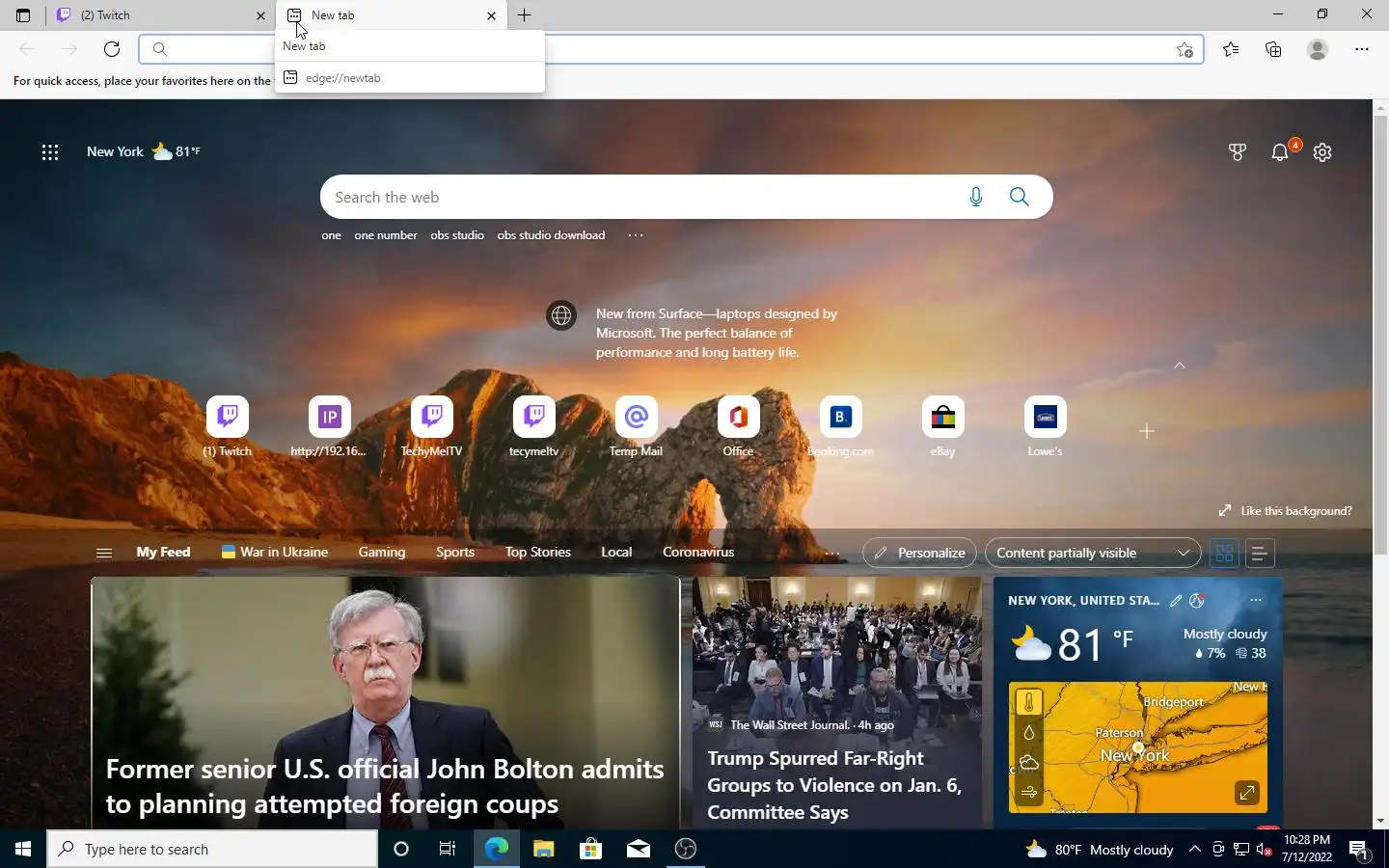
Task: Open the Surface laptops promo globe icon
Action: pyautogui.click(x=561, y=315)
